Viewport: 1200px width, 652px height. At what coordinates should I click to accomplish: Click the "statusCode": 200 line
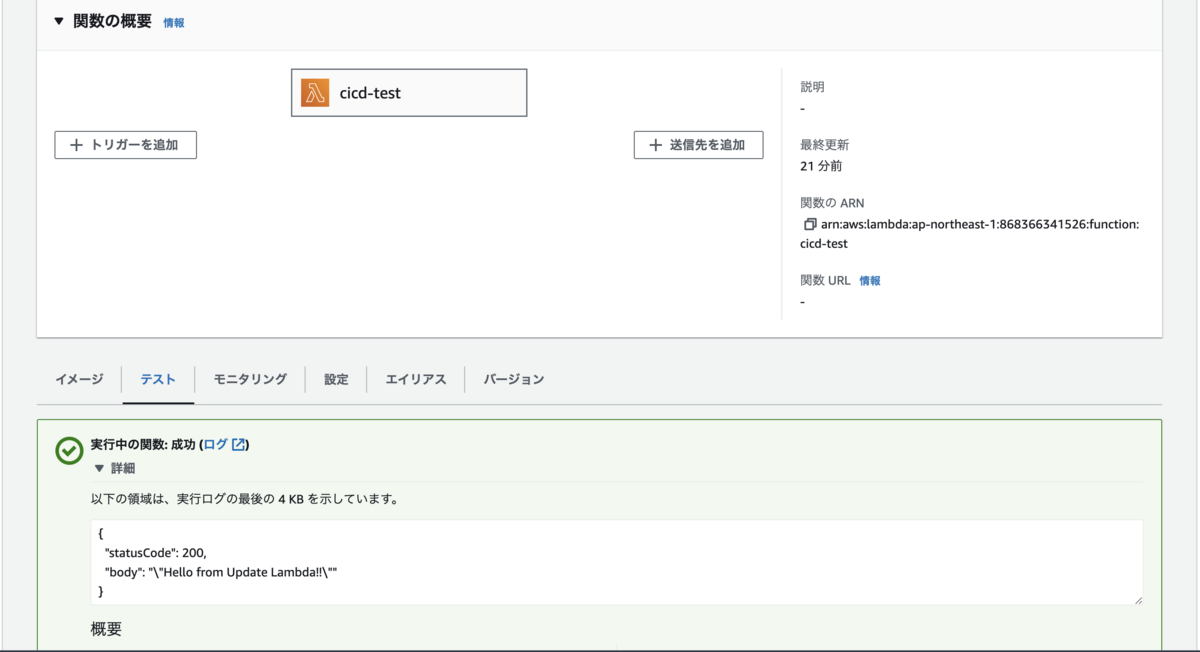(155, 553)
